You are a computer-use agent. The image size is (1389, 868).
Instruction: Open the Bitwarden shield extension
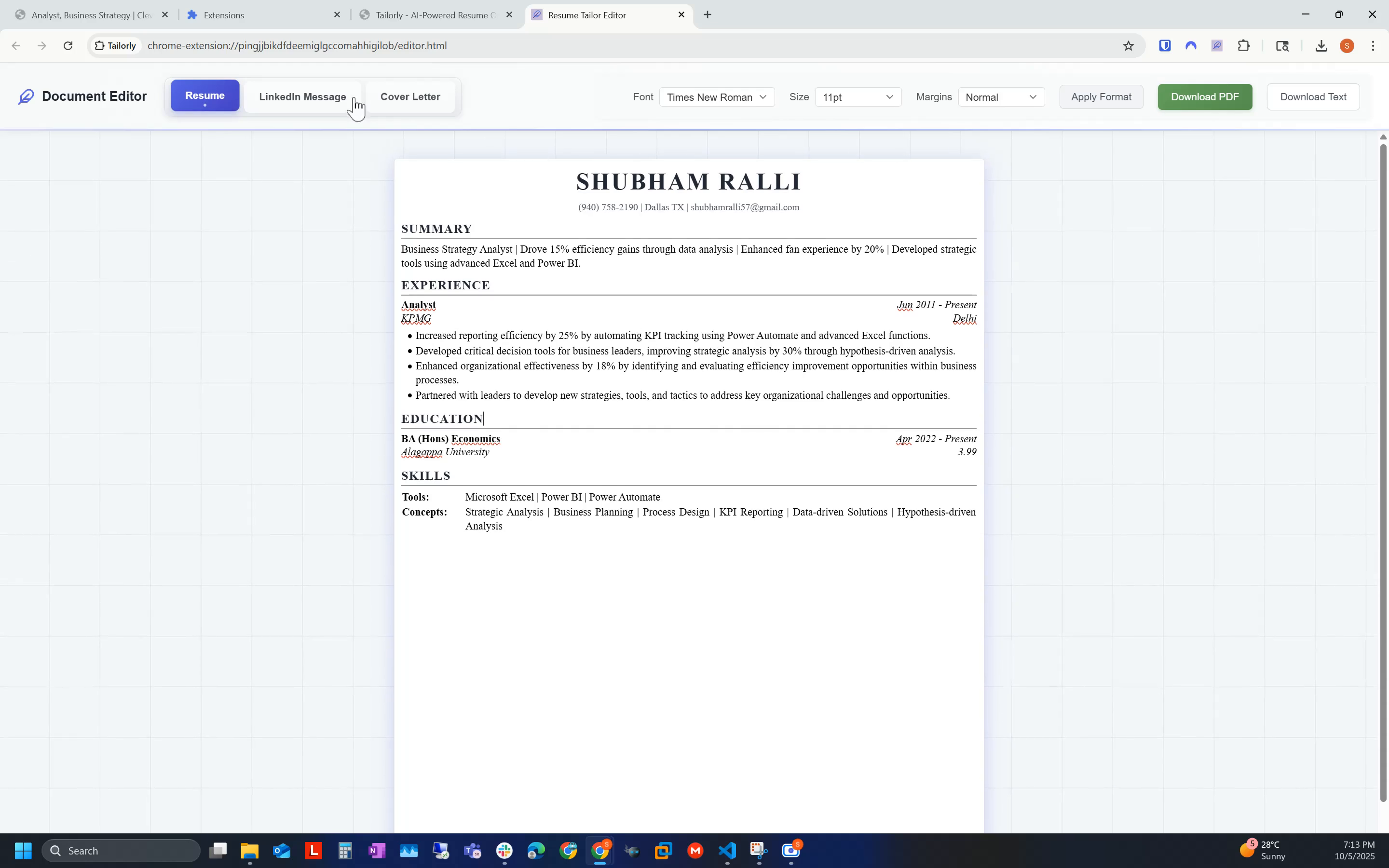pyautogui.click(x=1165, y=46)
